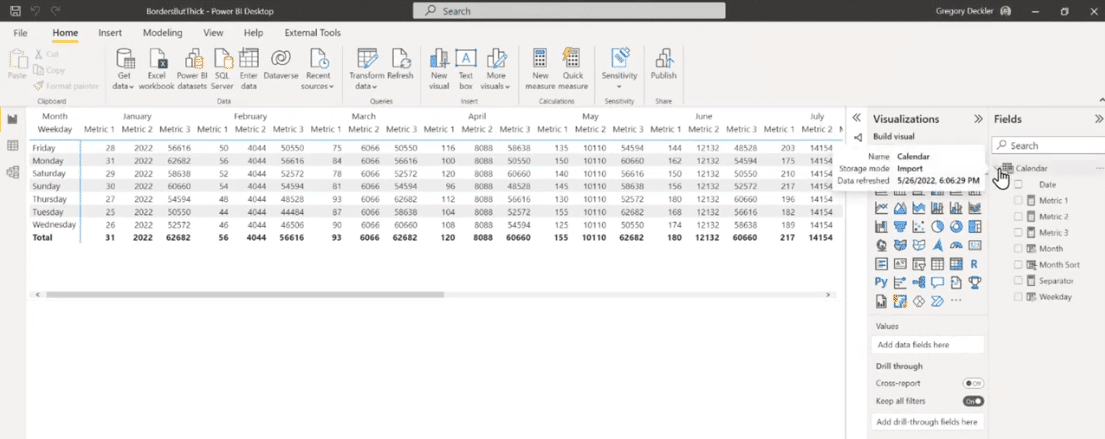Select the donut chart visualization
The image size is (1105, 439).
(956, 227)
